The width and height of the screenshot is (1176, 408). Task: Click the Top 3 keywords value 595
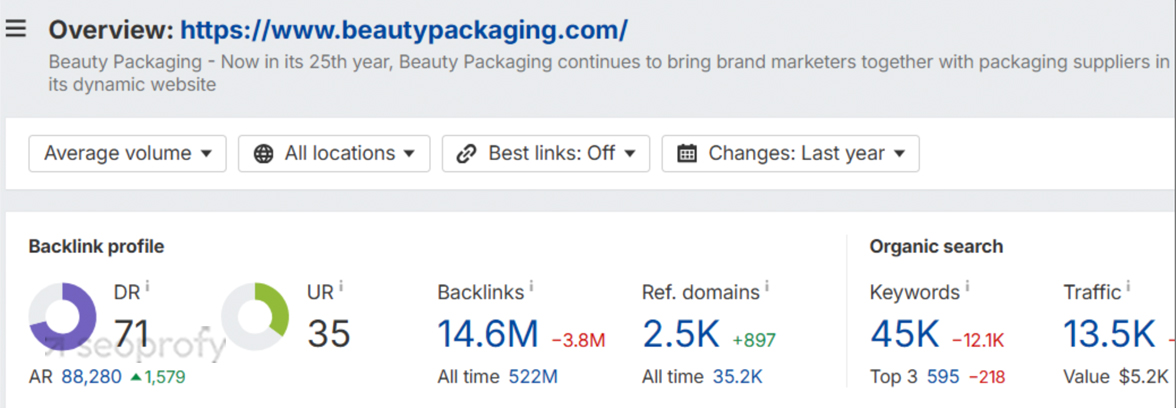[944, 376]
